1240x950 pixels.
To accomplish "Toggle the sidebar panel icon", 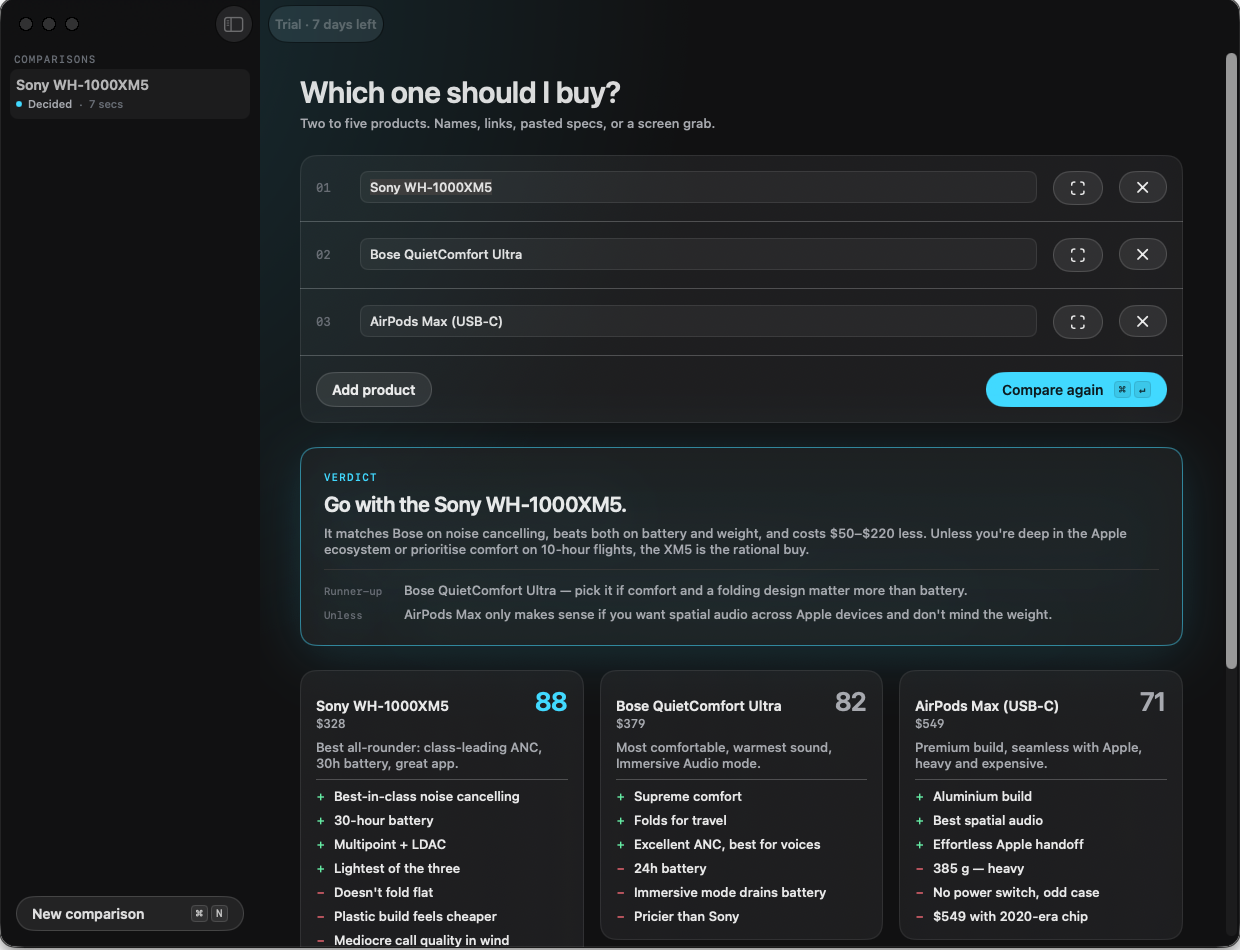I will point(233,24).
